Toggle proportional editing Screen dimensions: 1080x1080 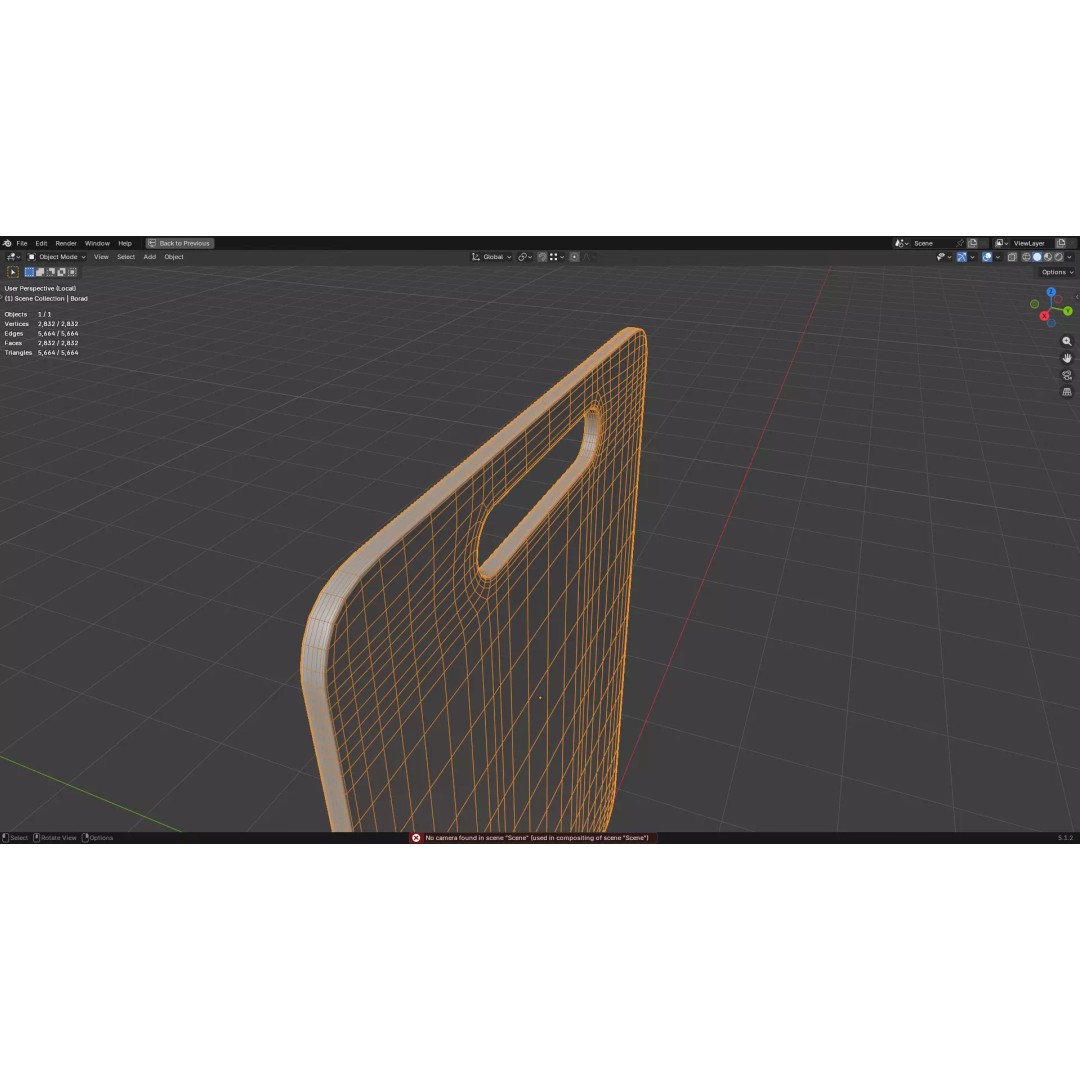[574, 257]
